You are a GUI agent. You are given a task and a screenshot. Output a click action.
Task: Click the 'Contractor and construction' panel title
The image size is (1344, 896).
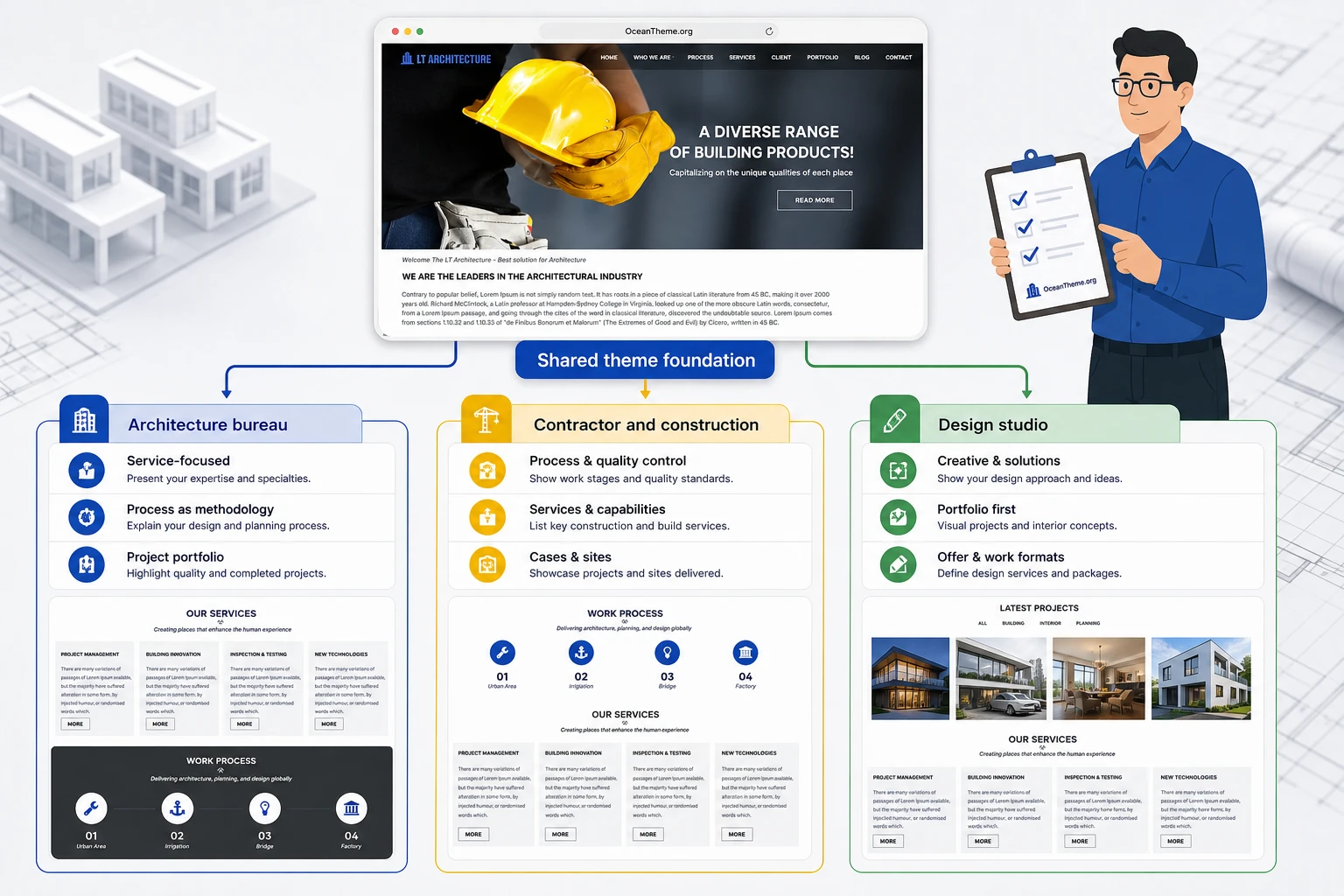(x=646, y=424)
